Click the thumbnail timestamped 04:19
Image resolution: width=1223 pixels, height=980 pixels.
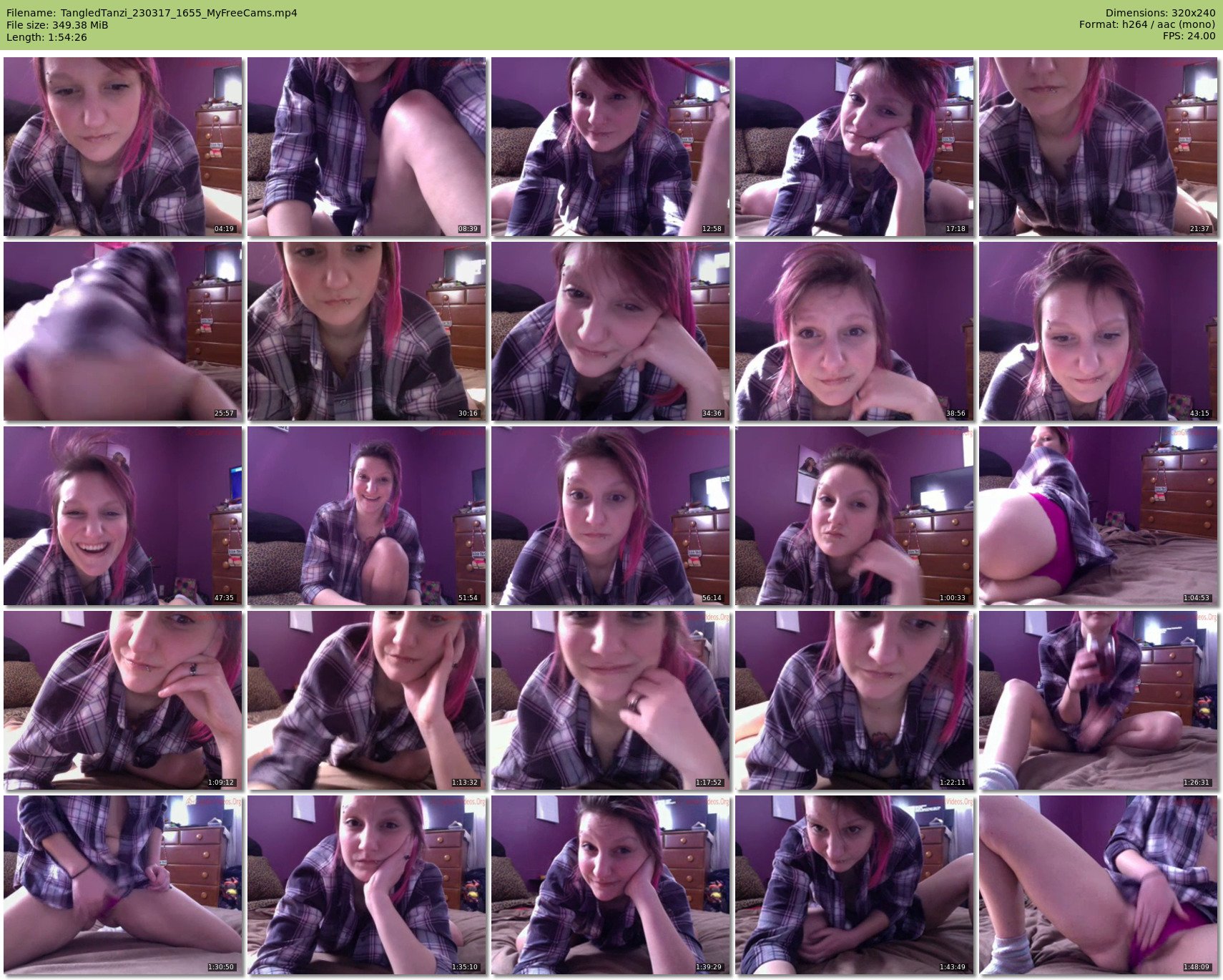[x=122, y=147]
